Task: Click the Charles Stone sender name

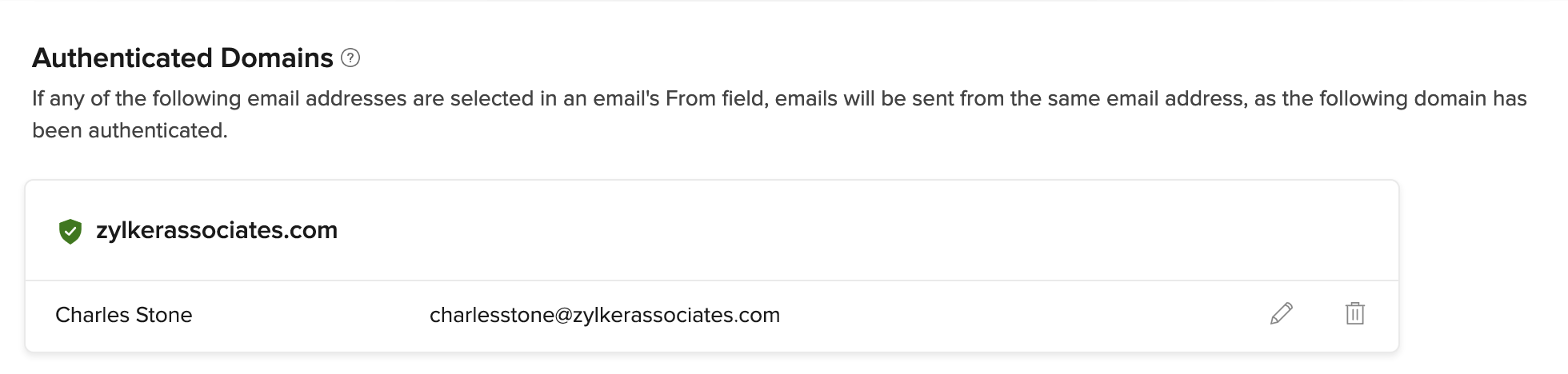Action: point(123,315)
